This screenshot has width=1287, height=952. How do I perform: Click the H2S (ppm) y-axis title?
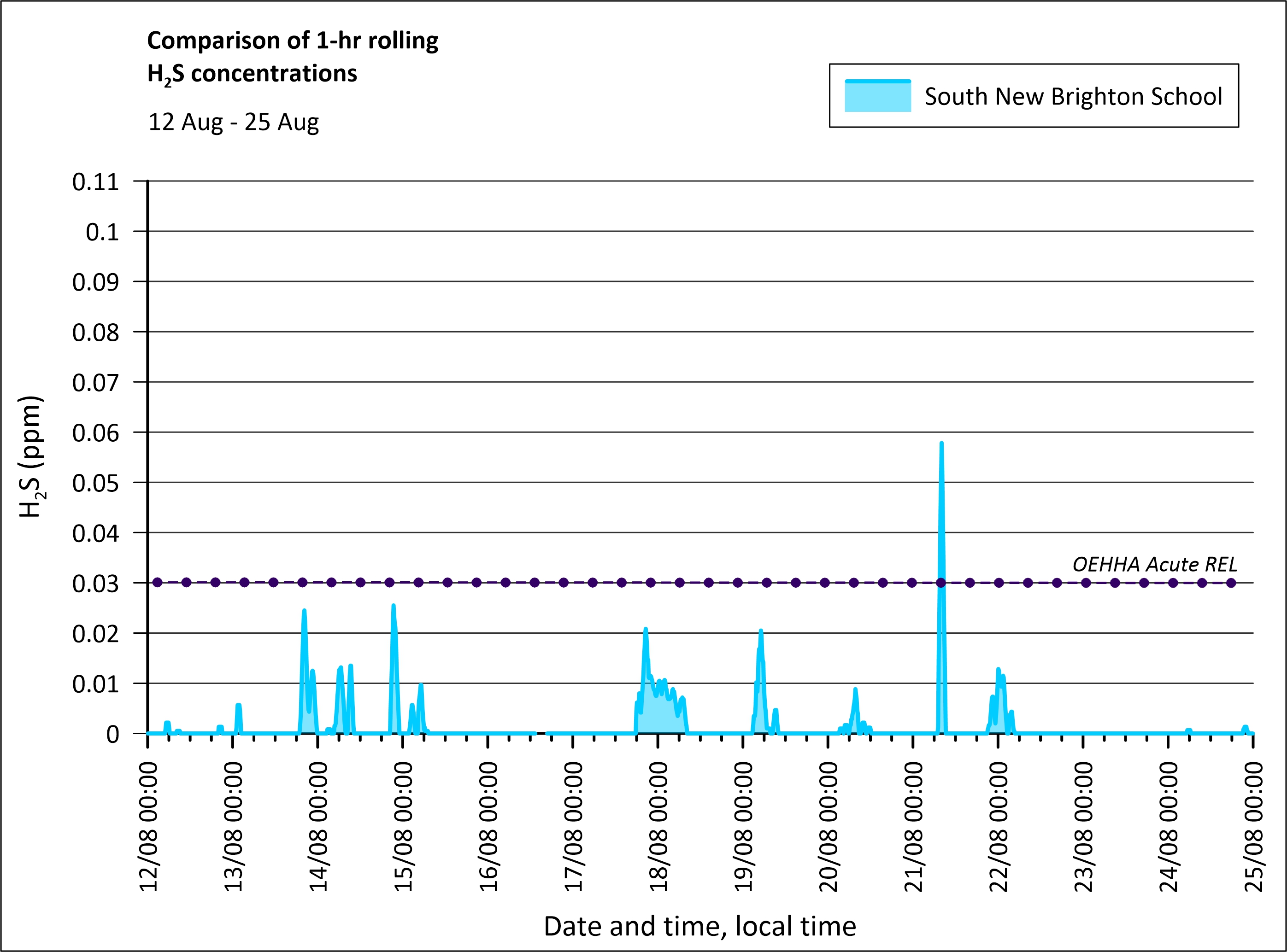31,456
